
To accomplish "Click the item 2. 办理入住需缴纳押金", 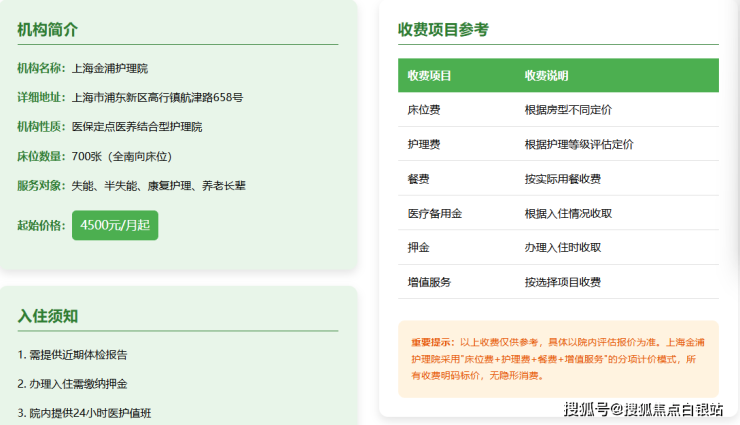I will point(72,384).
